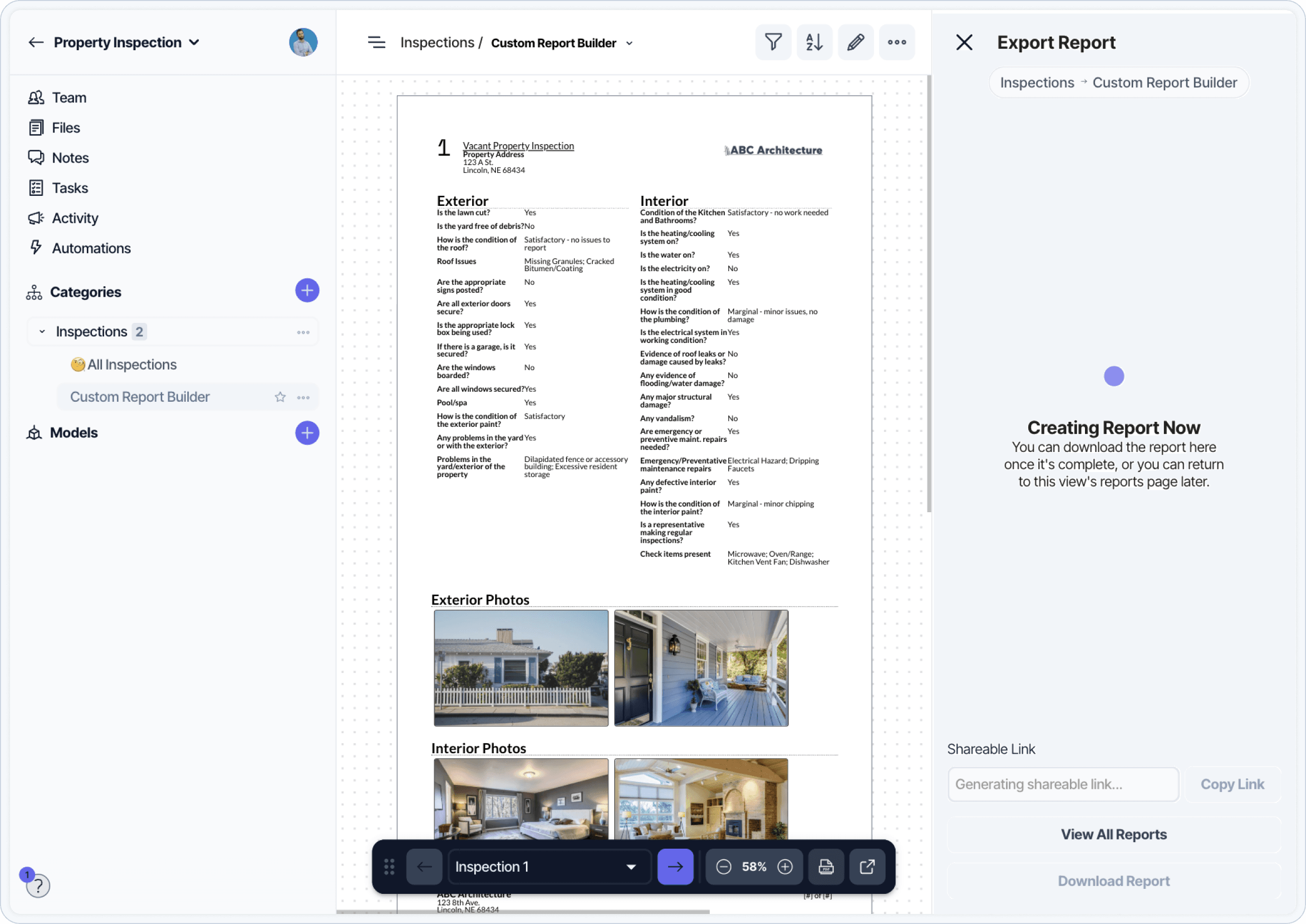Zoom in with the plus icon
1306x924 pixels.
point(785,867)
